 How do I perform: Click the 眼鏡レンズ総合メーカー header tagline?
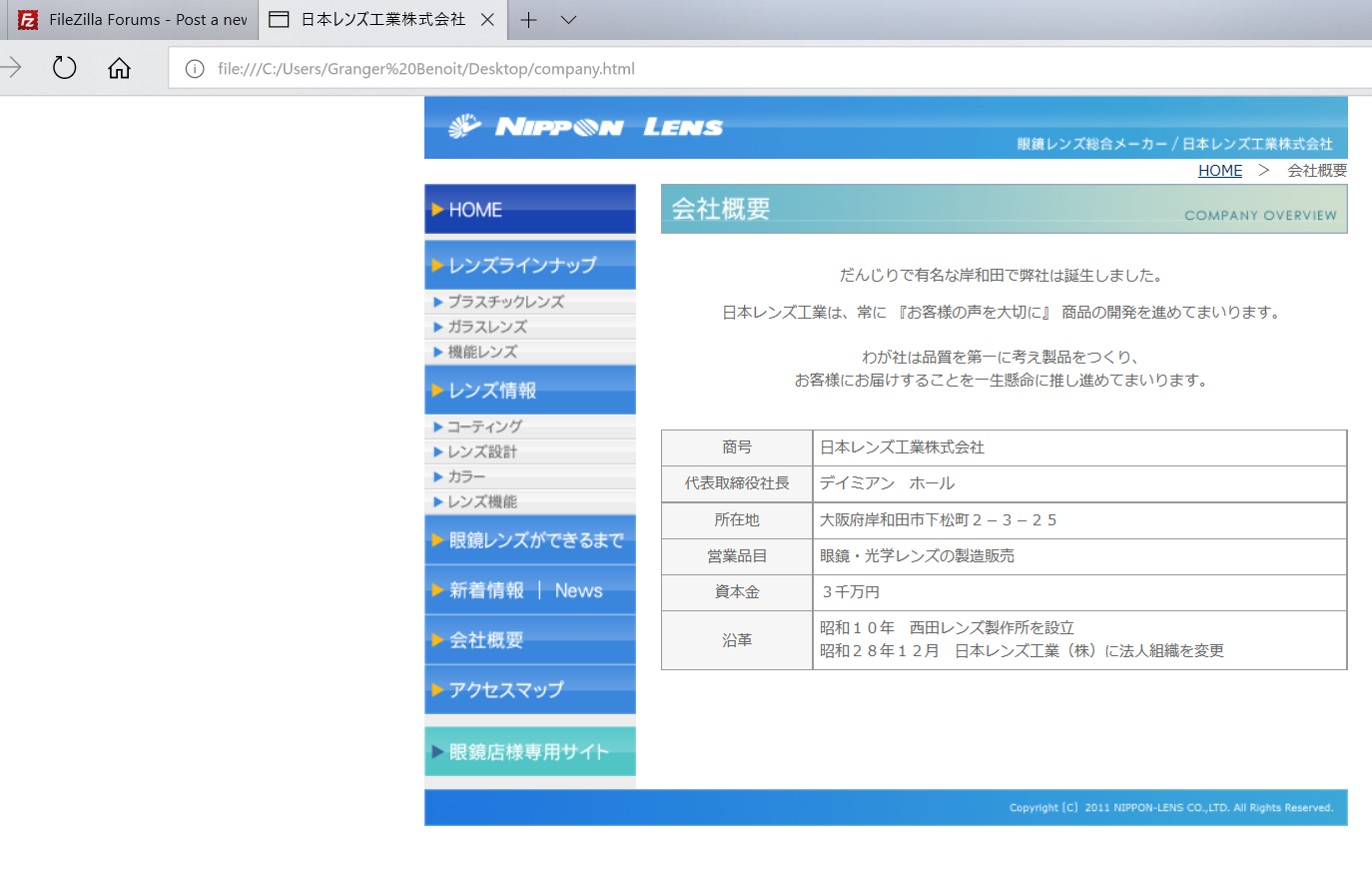(1174, 144)
